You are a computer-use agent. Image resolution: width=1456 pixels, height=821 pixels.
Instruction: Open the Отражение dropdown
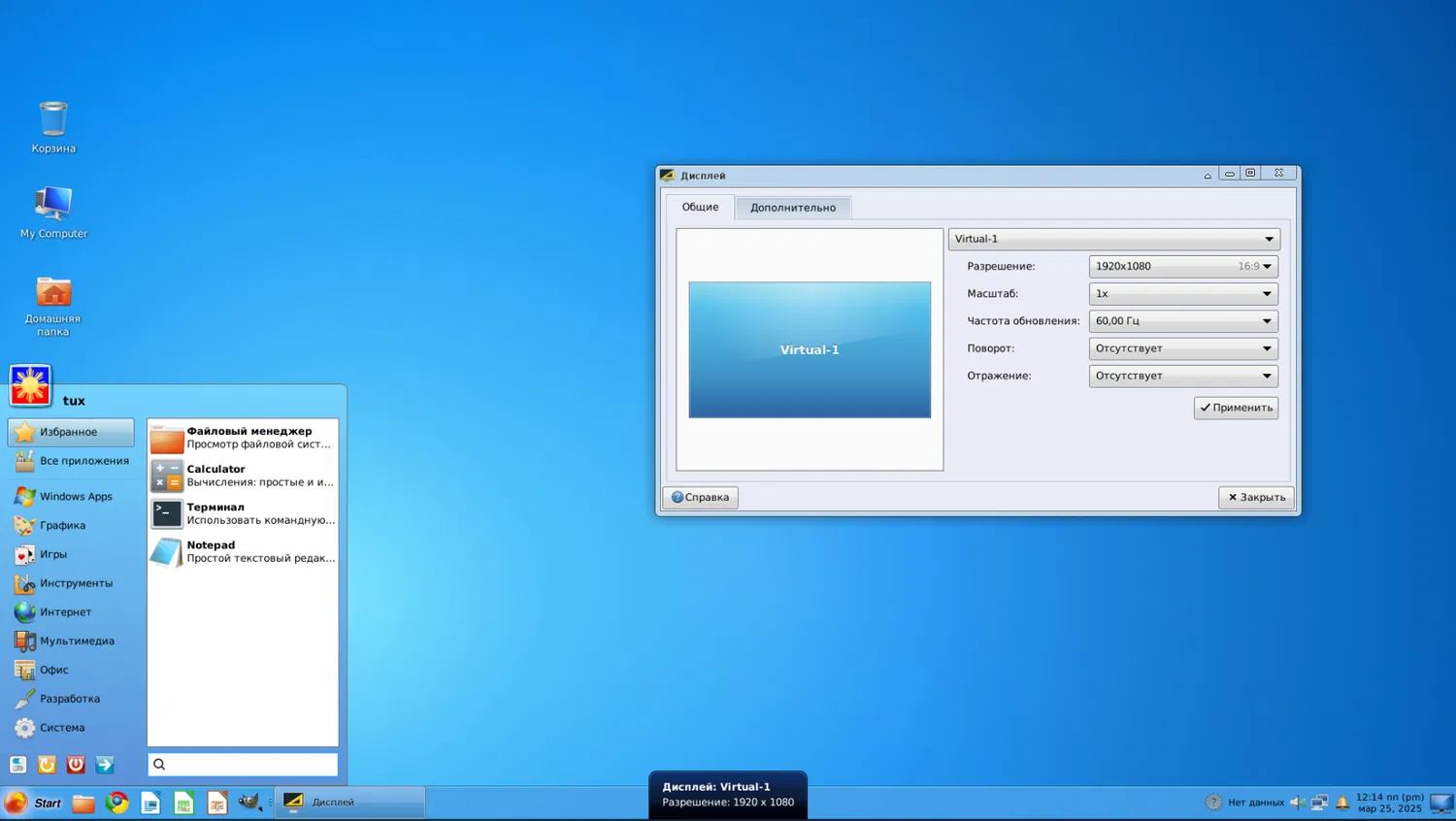click(1183, 376)
